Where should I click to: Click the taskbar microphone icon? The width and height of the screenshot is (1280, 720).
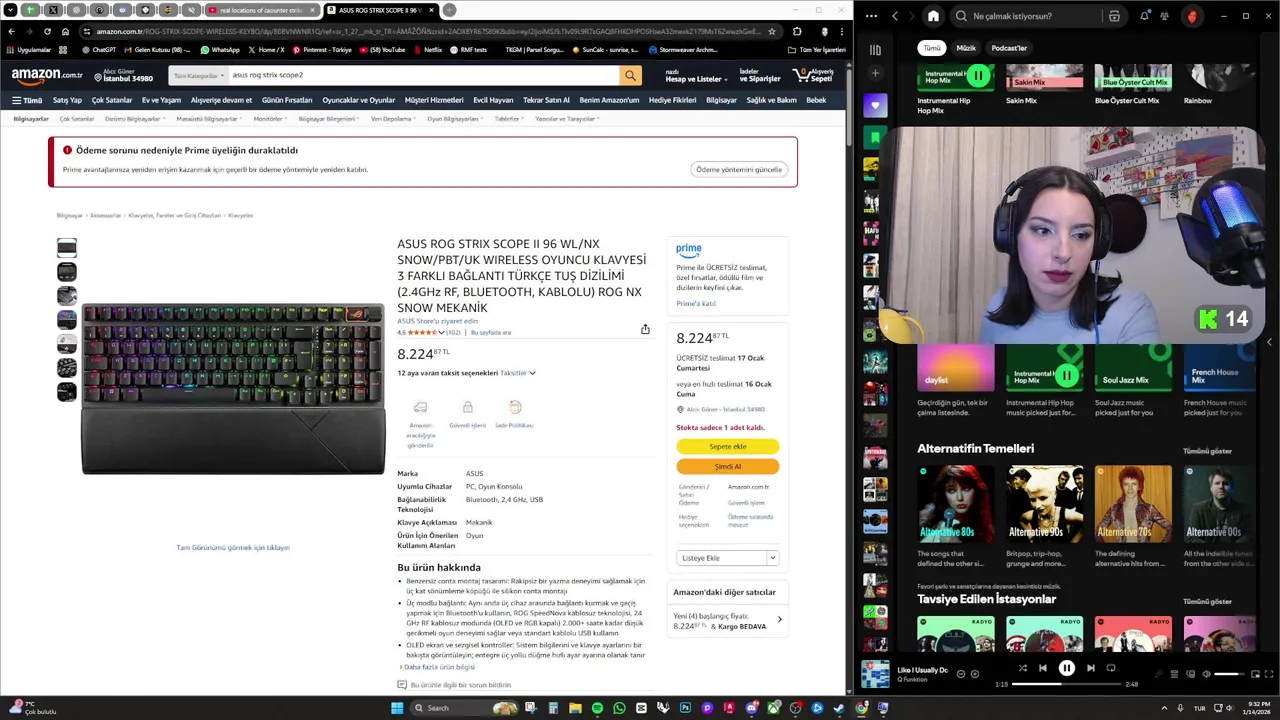point(1180,708)
